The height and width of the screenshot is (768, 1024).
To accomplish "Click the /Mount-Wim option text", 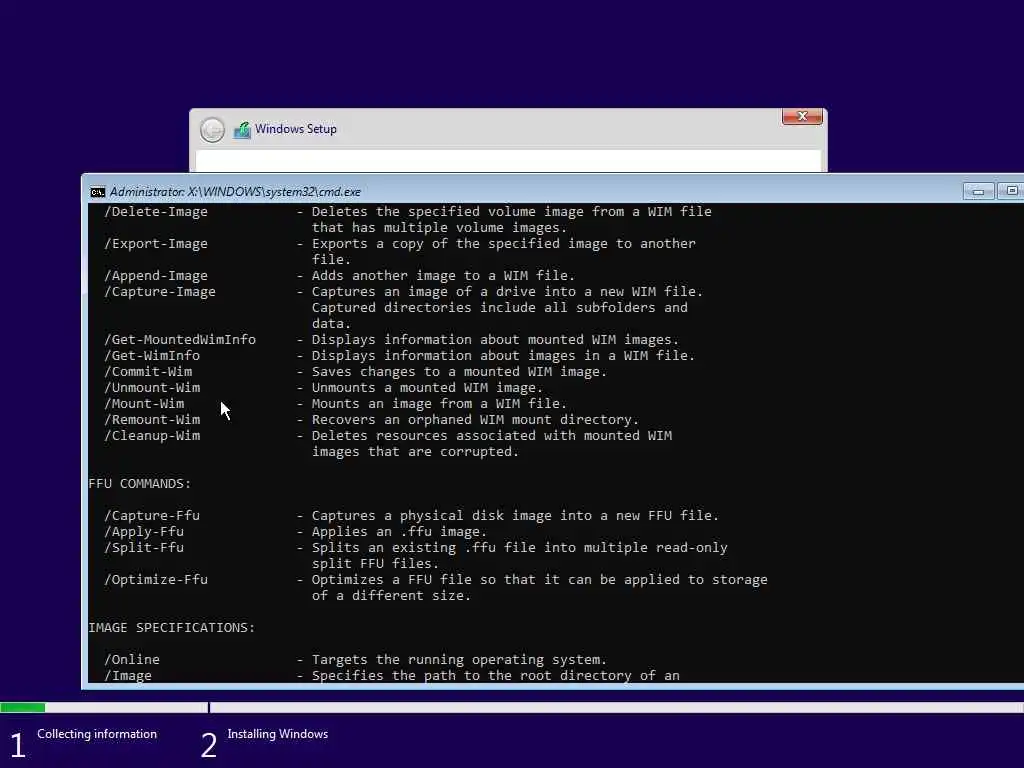I will pyautogui.click(x=144, y=404).
